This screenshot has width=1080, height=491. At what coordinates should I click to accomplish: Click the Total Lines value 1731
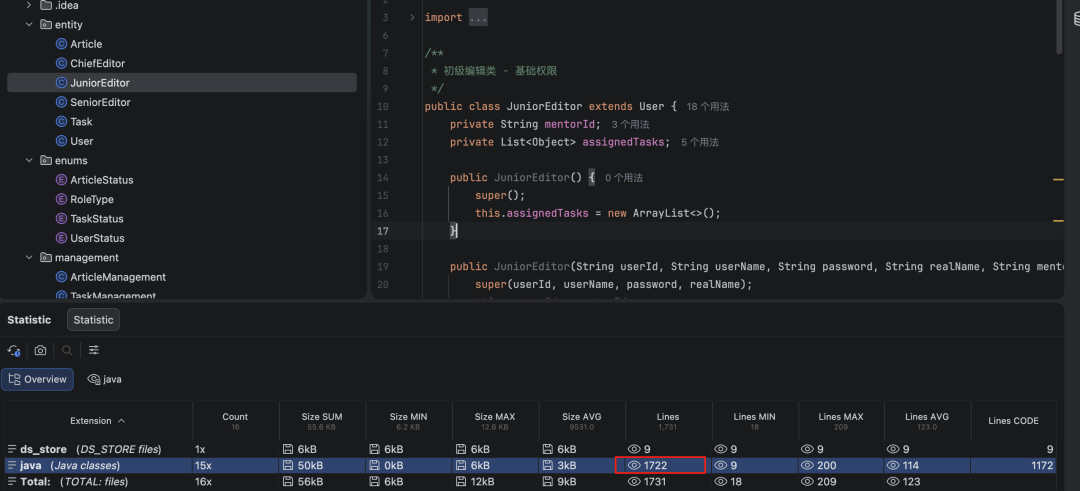tap(655, 482)
